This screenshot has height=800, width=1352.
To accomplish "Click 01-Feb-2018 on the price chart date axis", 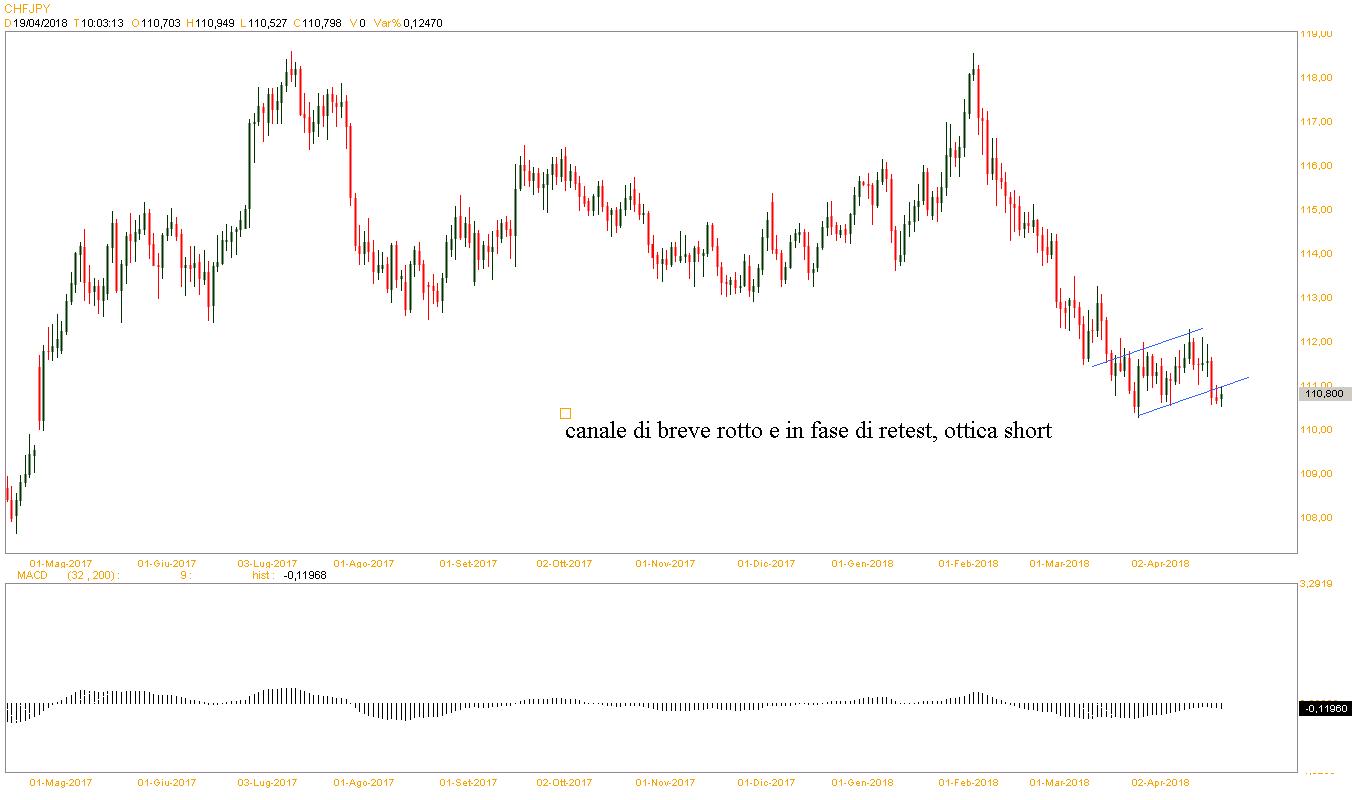I will (968, 564).
